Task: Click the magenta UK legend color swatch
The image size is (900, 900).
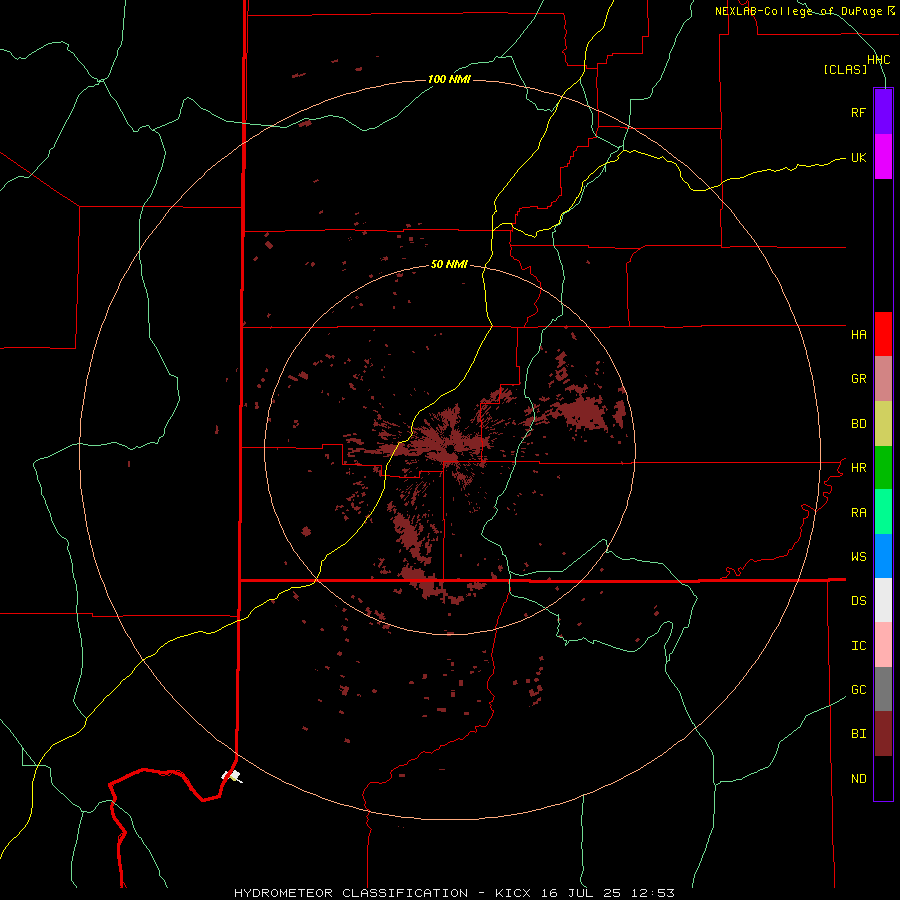Action: [883, 157]
